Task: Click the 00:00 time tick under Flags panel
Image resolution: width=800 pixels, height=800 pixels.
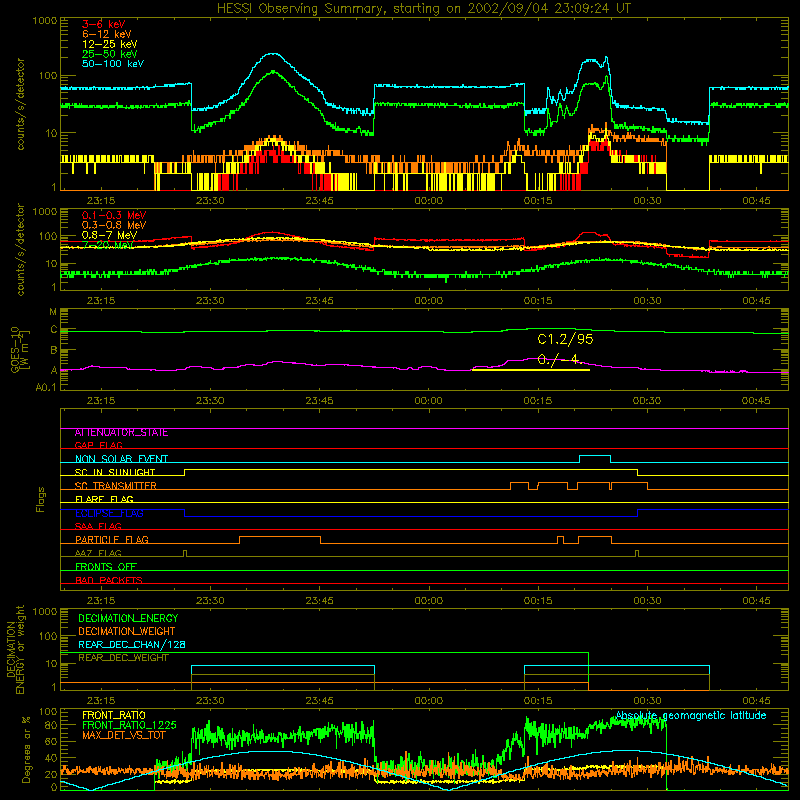Action: point(429,601)
